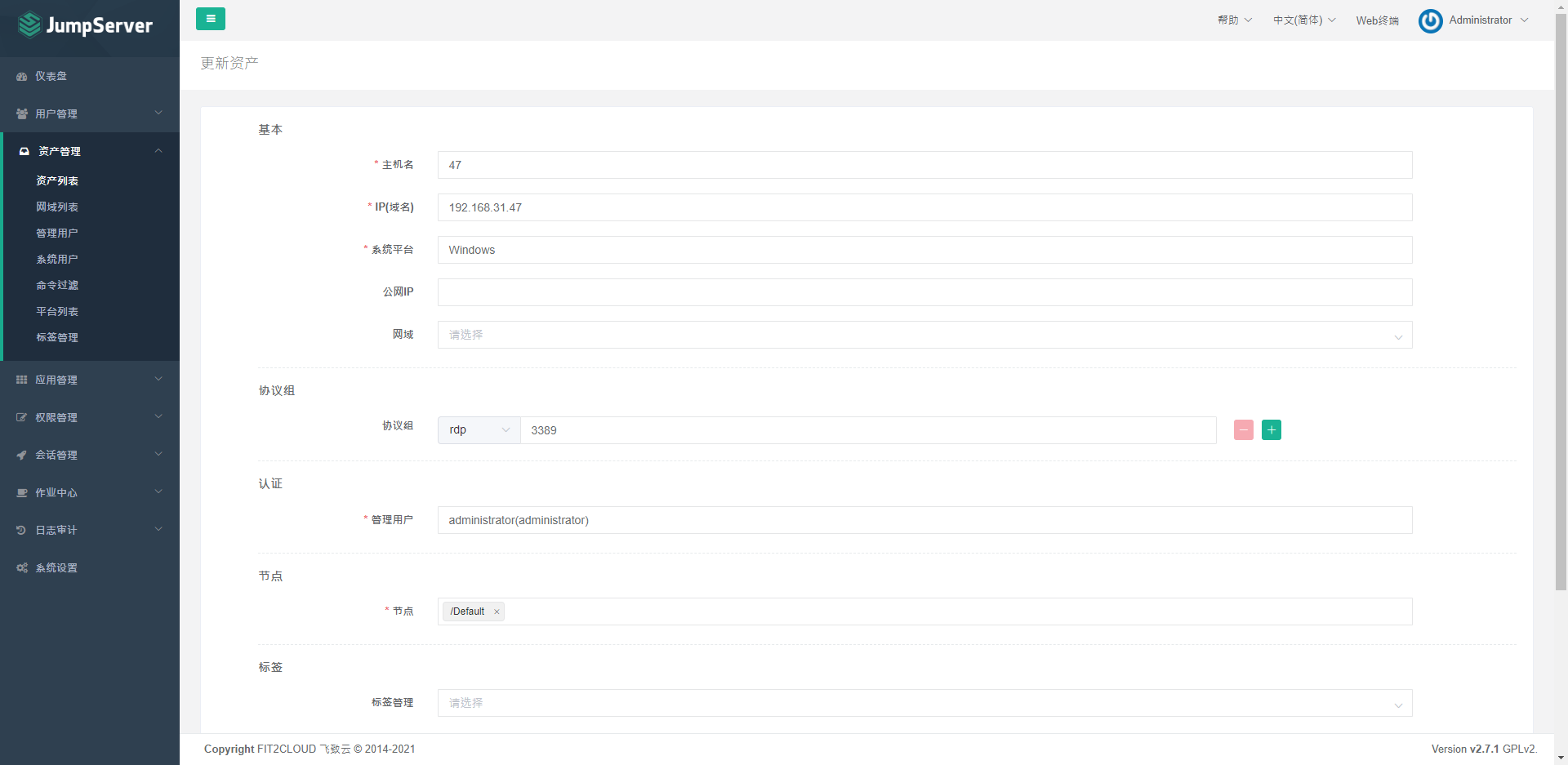1568x765 pixels.
Task: Click the edit icon beside 权限管理
Action: (x=22, y=418)
